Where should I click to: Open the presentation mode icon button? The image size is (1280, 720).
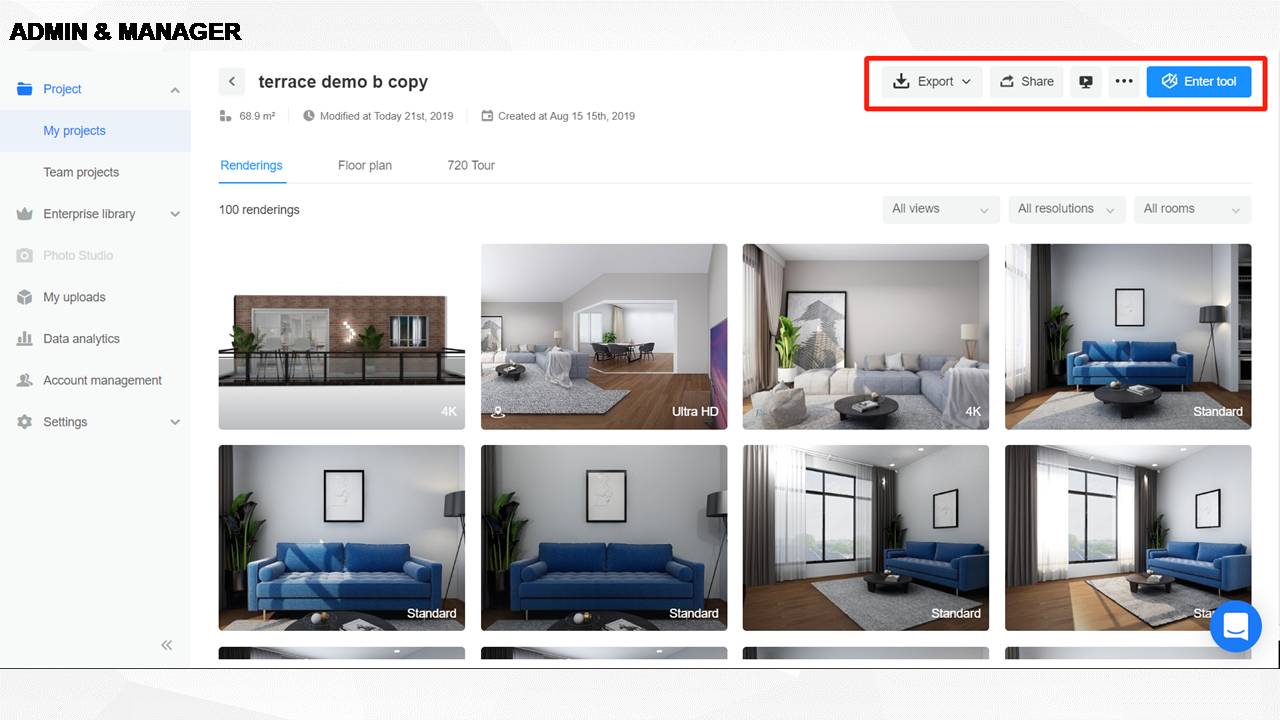[x=1085, y=82]
